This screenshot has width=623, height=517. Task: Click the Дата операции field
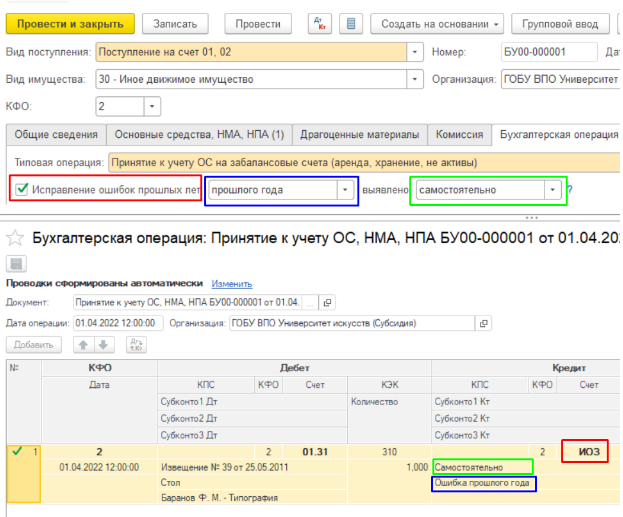click(118, 323)
